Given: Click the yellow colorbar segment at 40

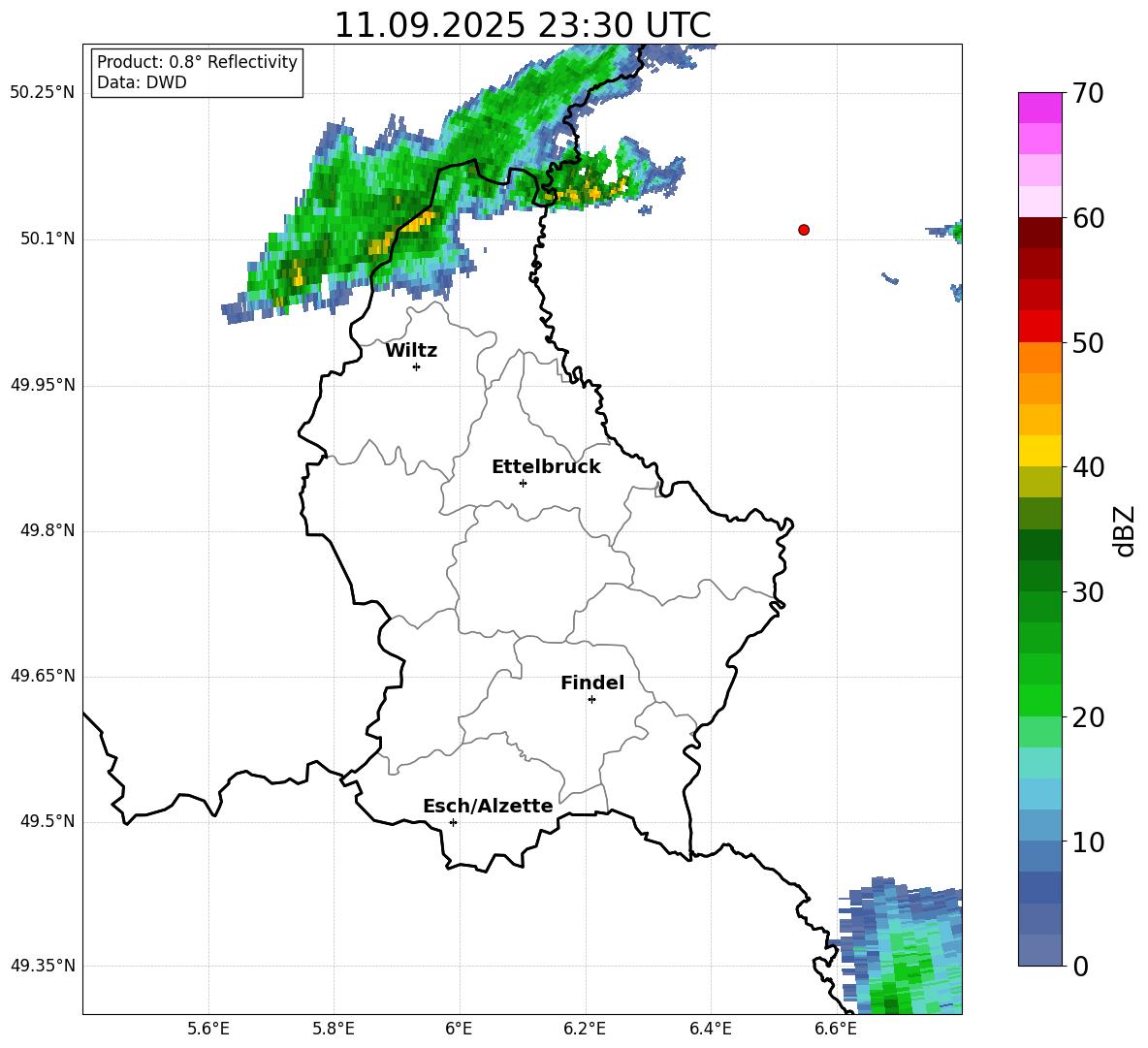Looking at the screenshot, I should (x=1039, y=451).
